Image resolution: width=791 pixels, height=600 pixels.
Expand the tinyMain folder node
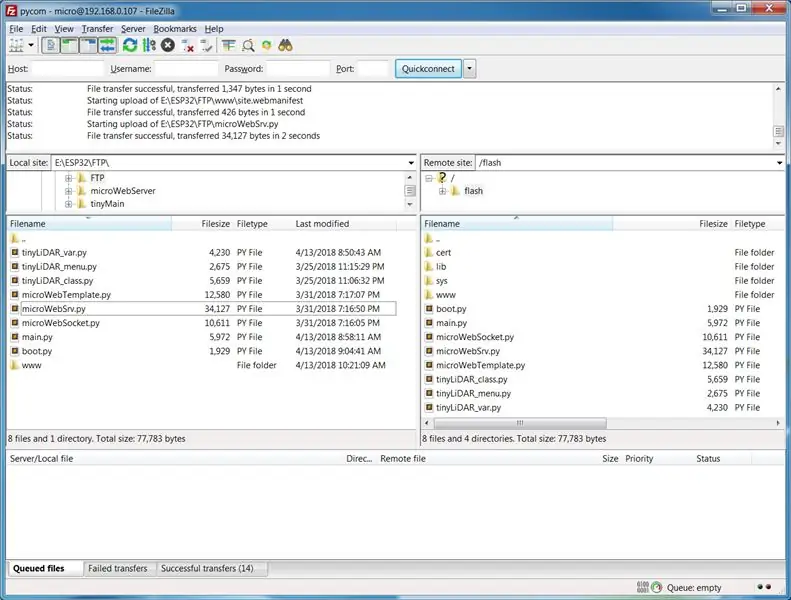(x=69, y=204)
